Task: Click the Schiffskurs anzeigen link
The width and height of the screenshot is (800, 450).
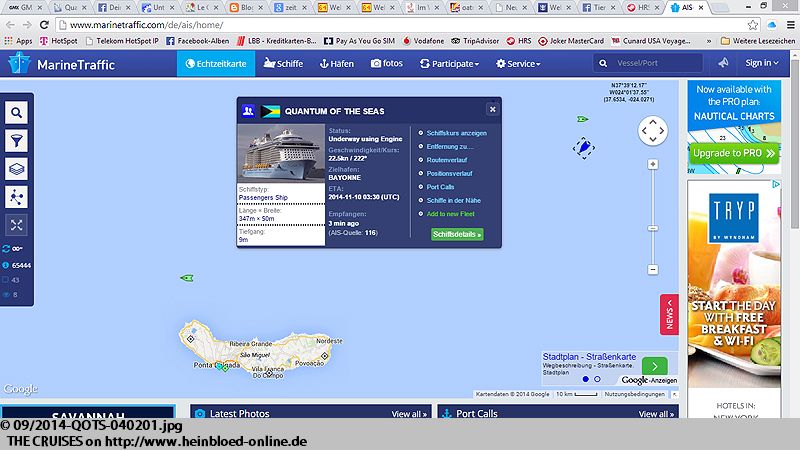Action: point(457,133)
